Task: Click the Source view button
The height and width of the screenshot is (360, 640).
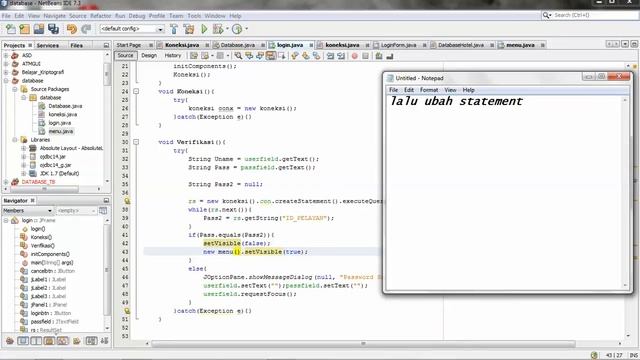Action: click(125, 56)
